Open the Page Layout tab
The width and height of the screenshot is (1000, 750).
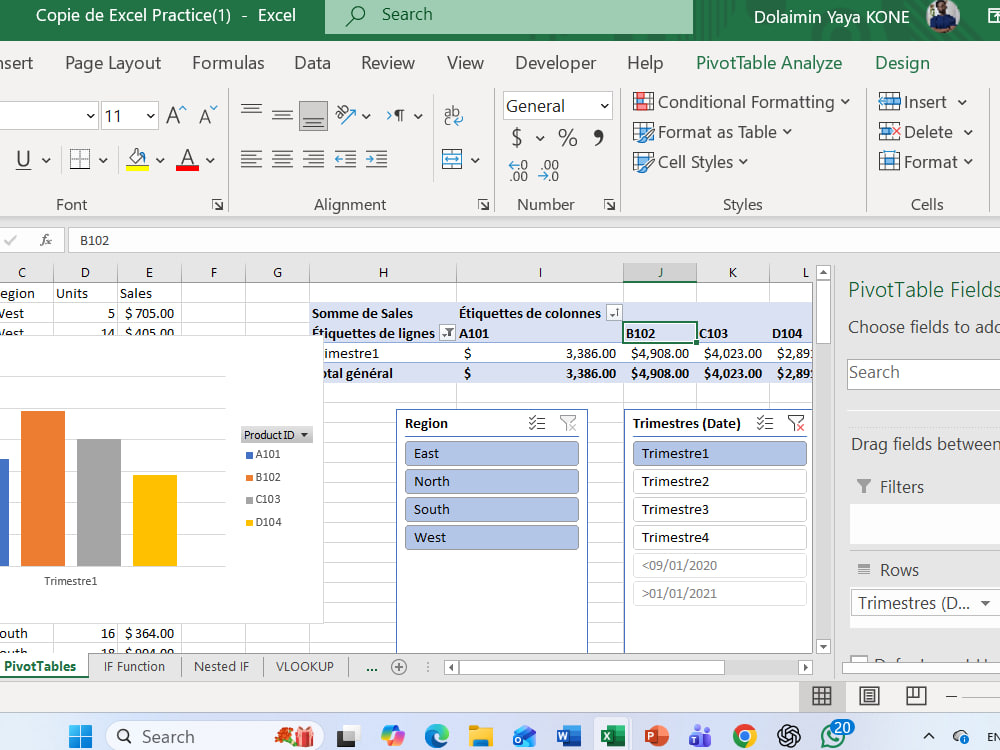pos(113,63)
